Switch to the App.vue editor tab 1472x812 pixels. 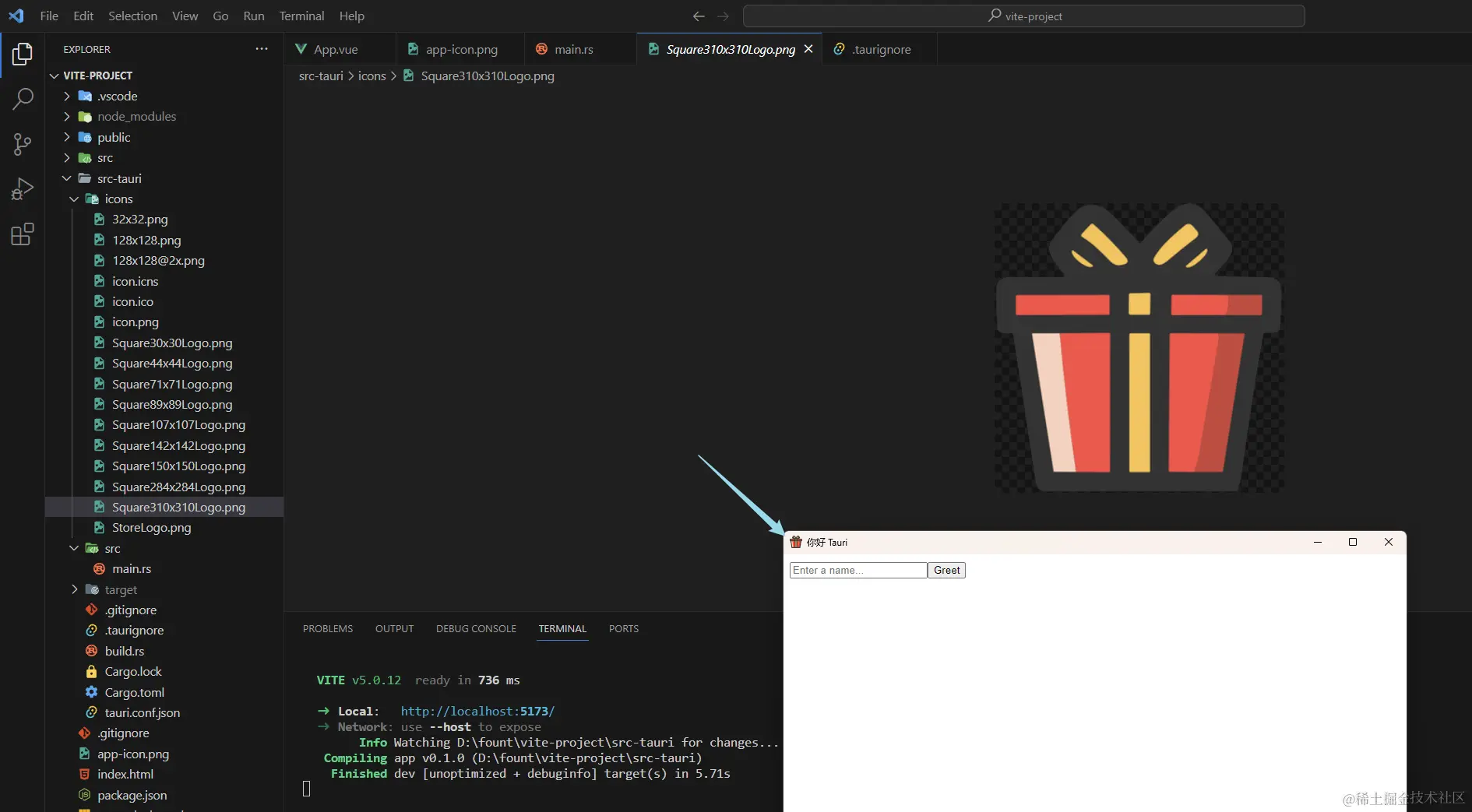(340, 49)
